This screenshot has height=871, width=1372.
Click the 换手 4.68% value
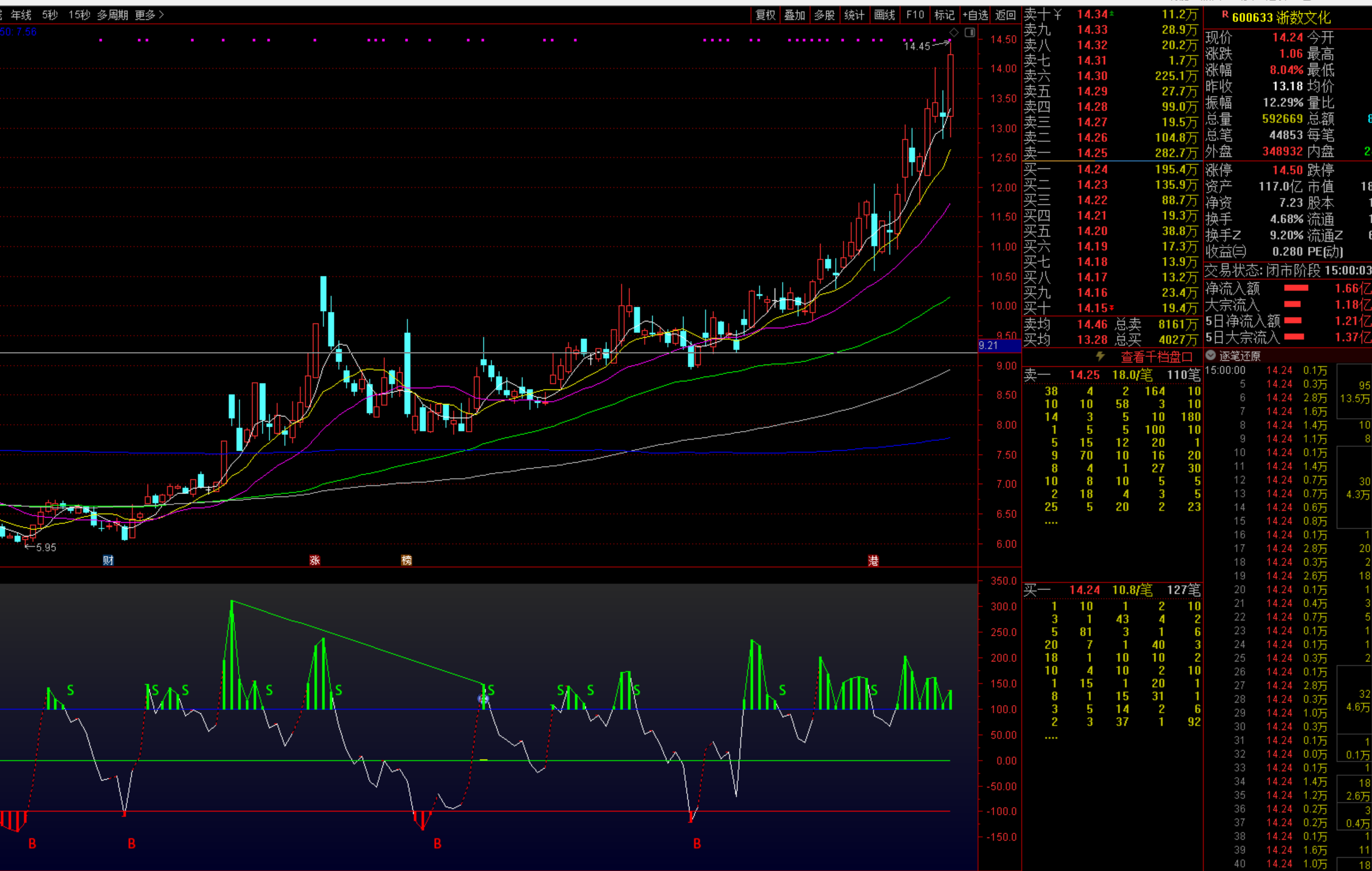[x=1286, y=219]
